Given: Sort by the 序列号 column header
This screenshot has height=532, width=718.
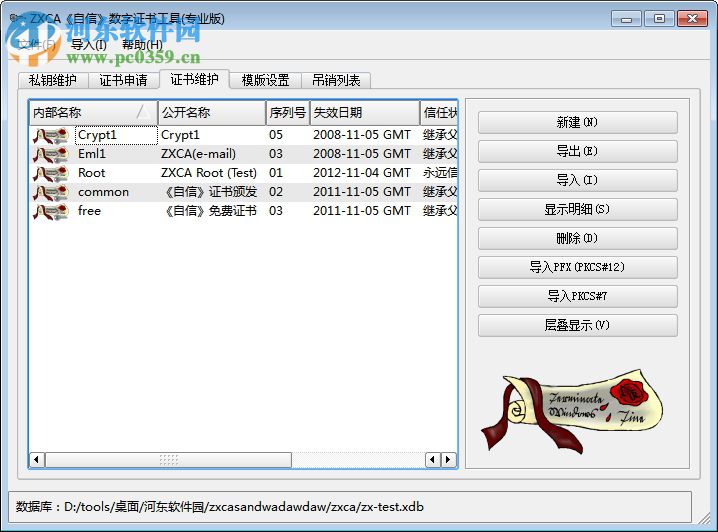Looking at the screenshot, I should 288,113.
